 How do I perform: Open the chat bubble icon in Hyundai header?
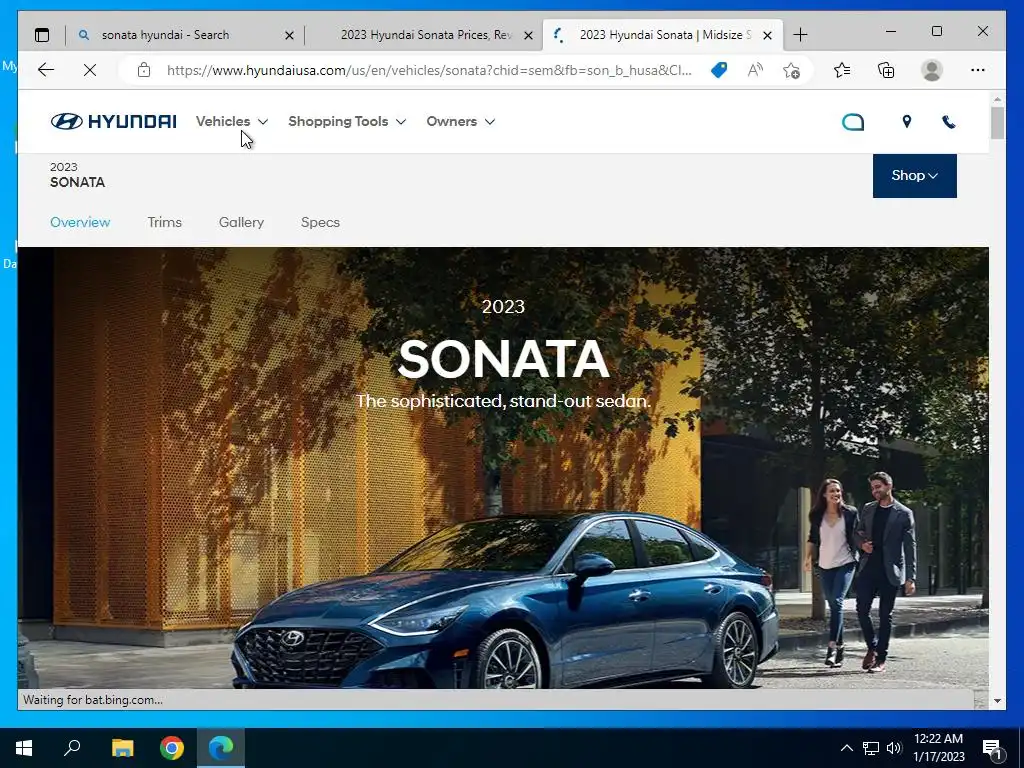click(x=853, y=122)
